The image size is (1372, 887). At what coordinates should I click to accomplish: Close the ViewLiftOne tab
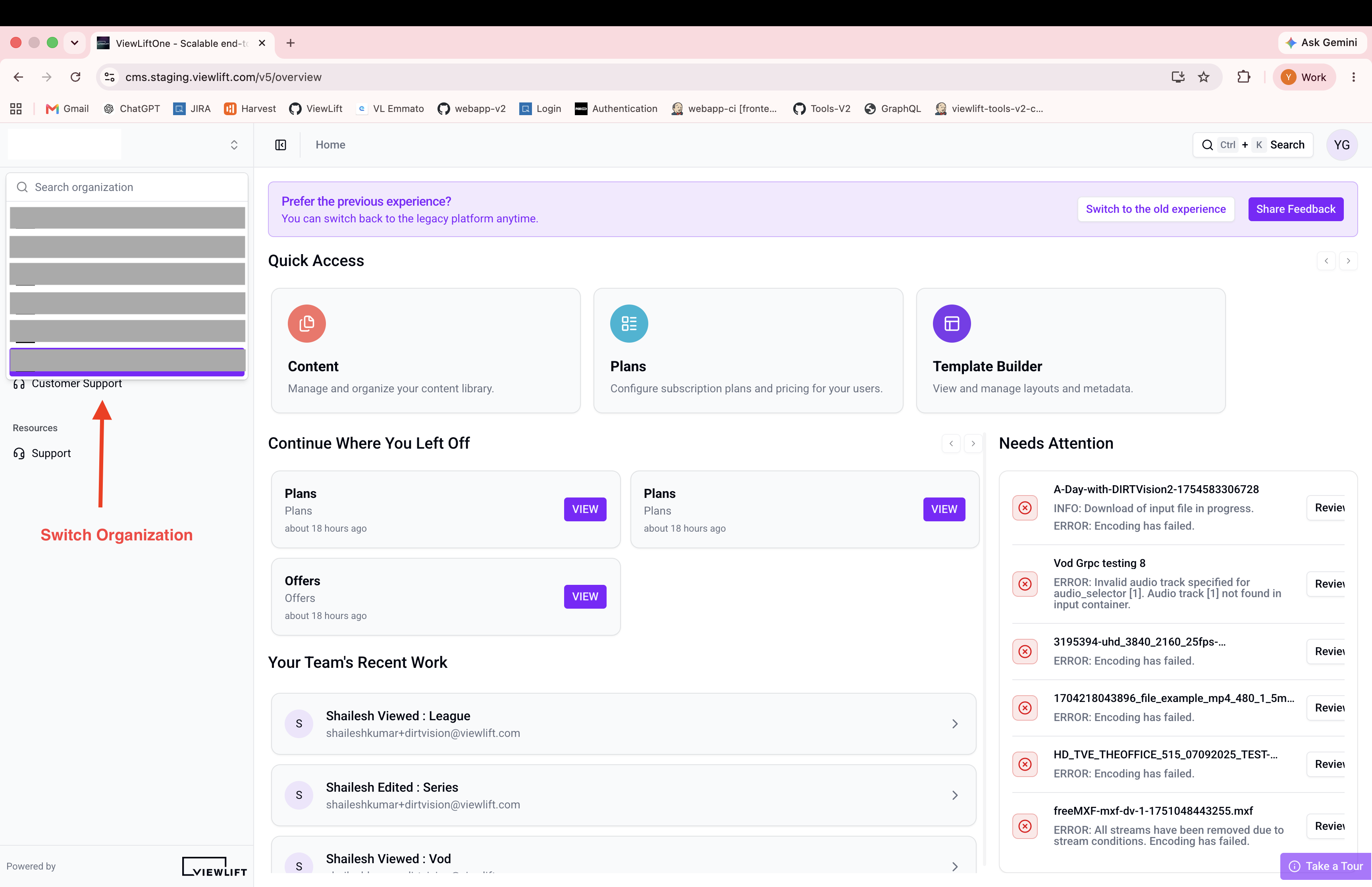[262, 43]
